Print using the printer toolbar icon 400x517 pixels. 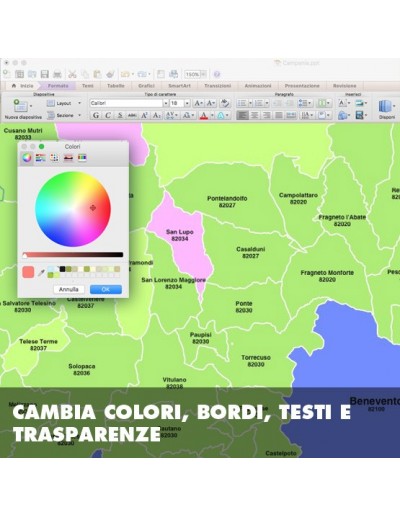(57, 74)
